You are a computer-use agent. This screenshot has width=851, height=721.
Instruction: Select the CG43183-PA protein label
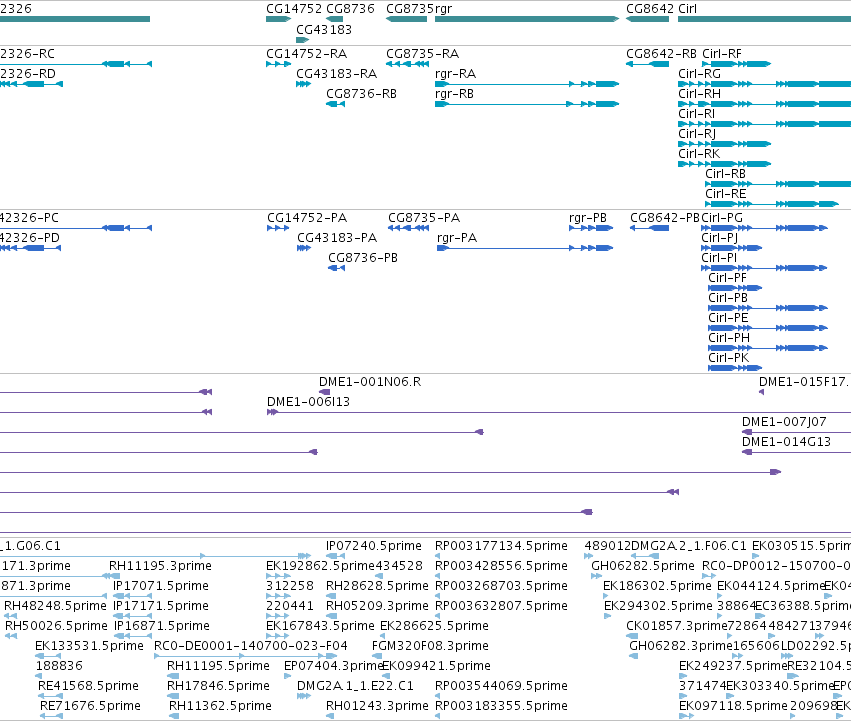tap(337, 238)
